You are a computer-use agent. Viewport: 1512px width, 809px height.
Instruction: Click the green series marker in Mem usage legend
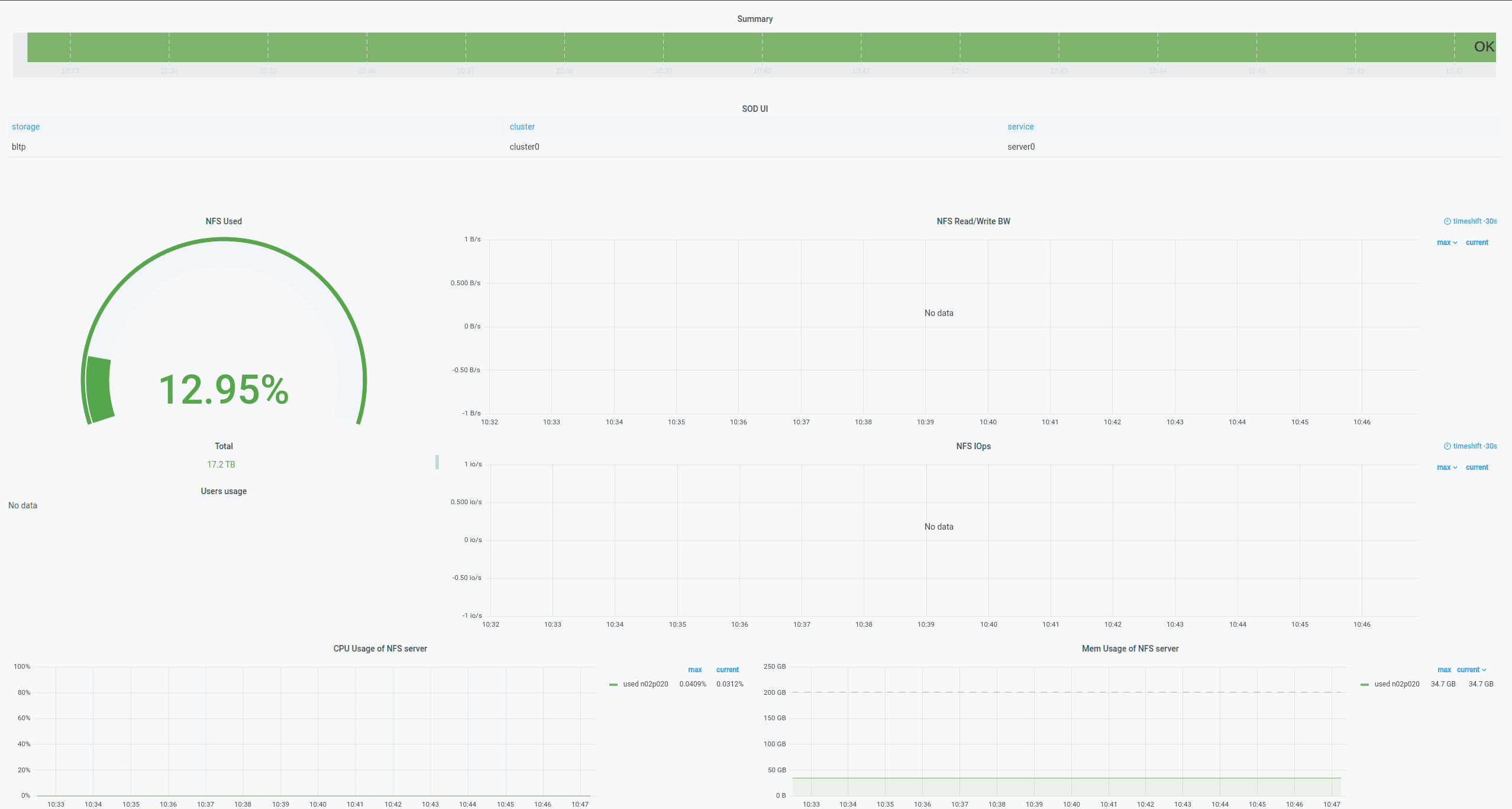[1365, 684]
